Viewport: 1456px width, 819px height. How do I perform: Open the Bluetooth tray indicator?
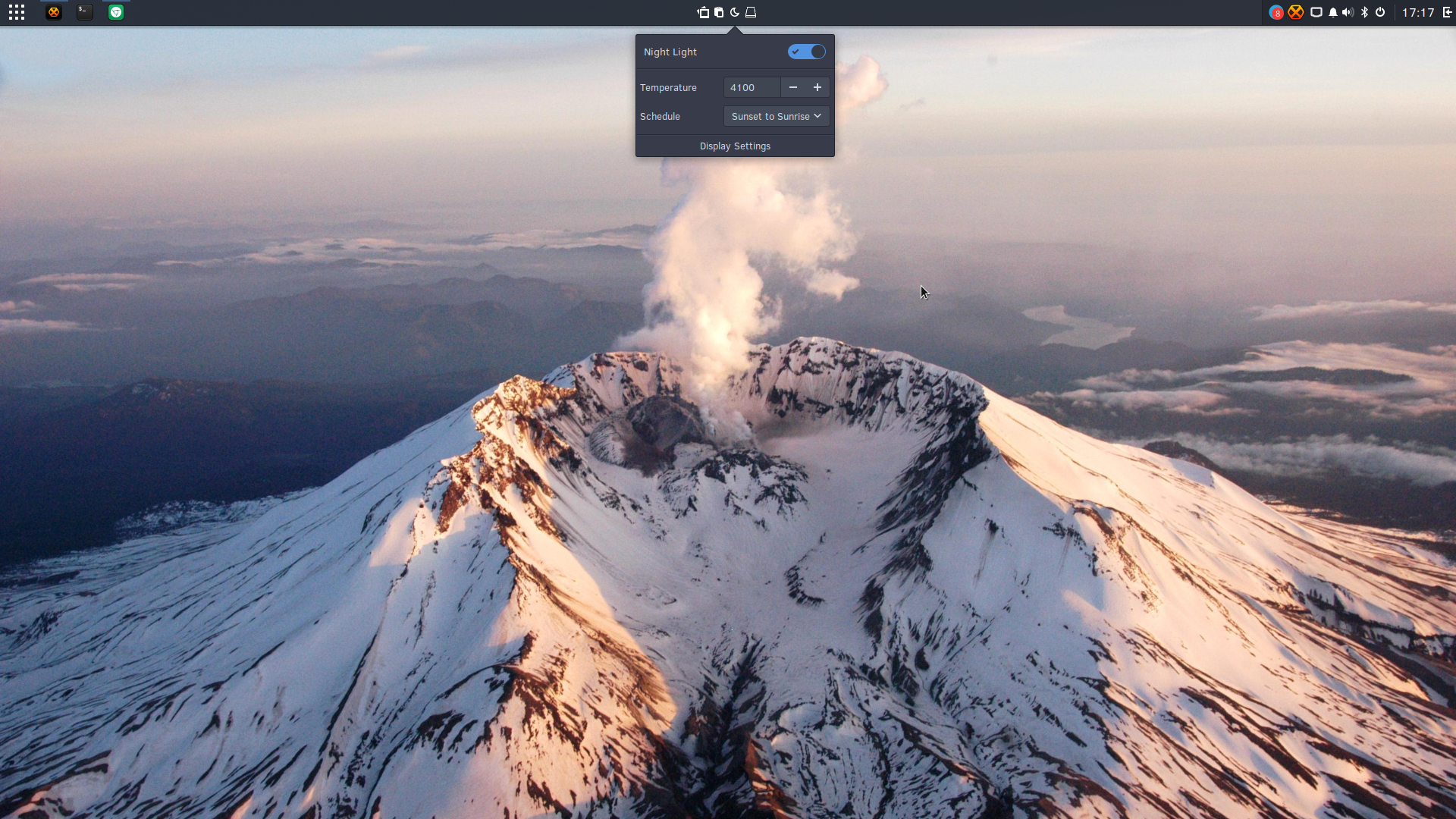(1364, 12)
